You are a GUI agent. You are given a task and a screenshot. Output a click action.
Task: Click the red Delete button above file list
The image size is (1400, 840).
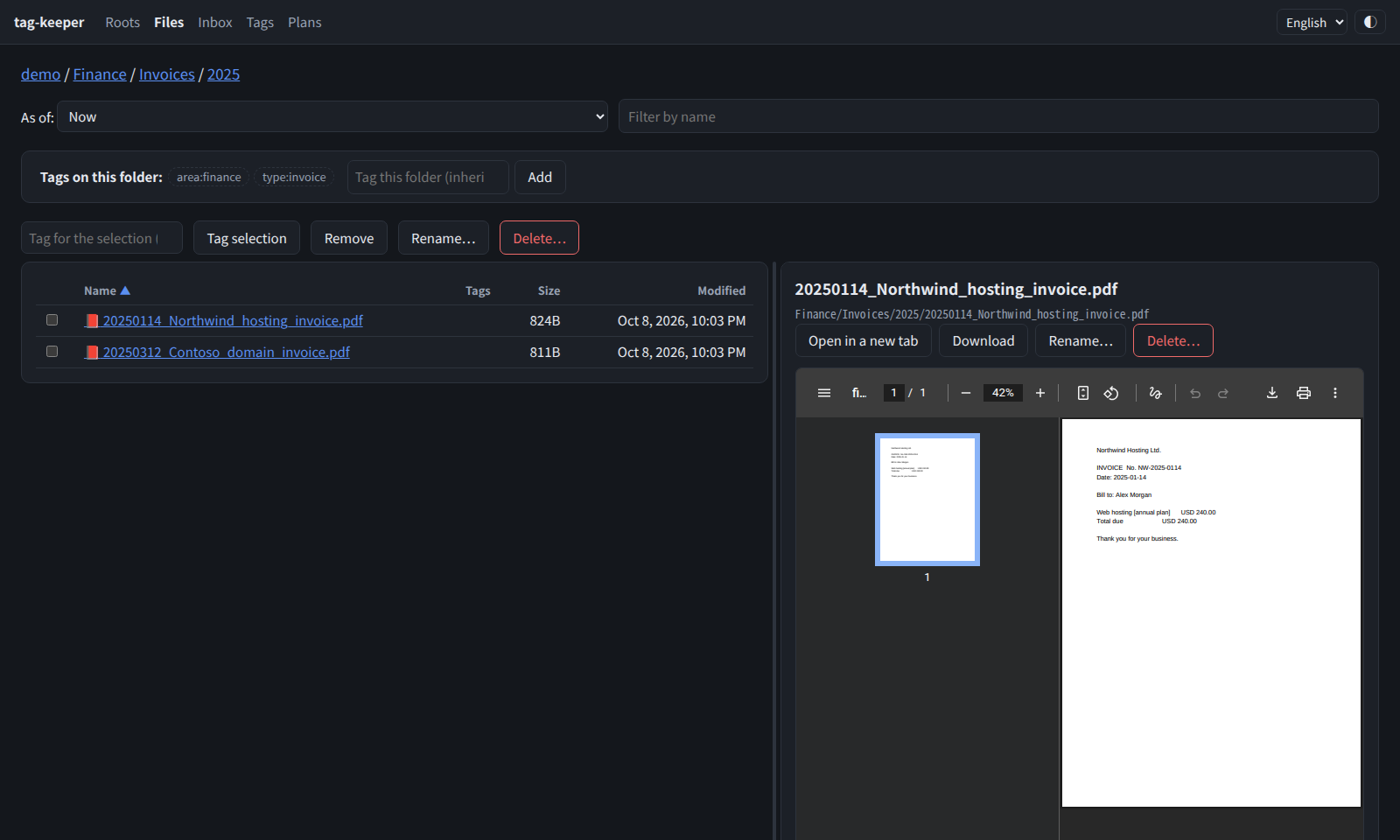pos(539,238)
